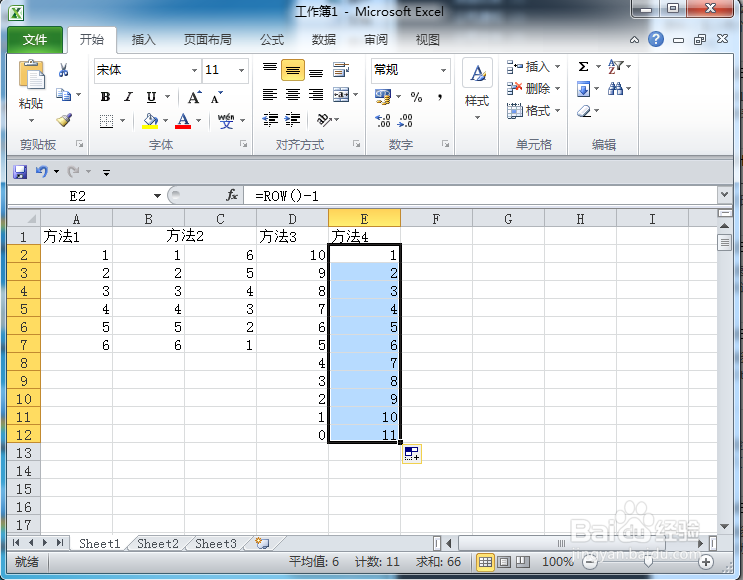Click Find and Select binoculars
The height and width of the screenshot is (580, 743).
click(616, 88)
